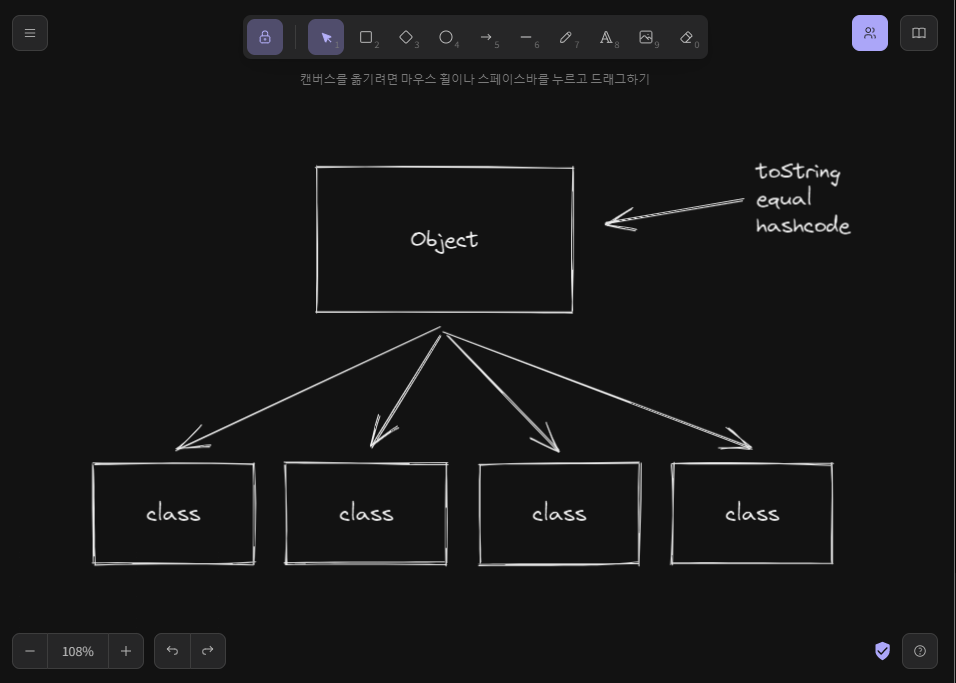The image size is (956, 683).
Task: Open the hamburger main menu
Action: (30, 32)
